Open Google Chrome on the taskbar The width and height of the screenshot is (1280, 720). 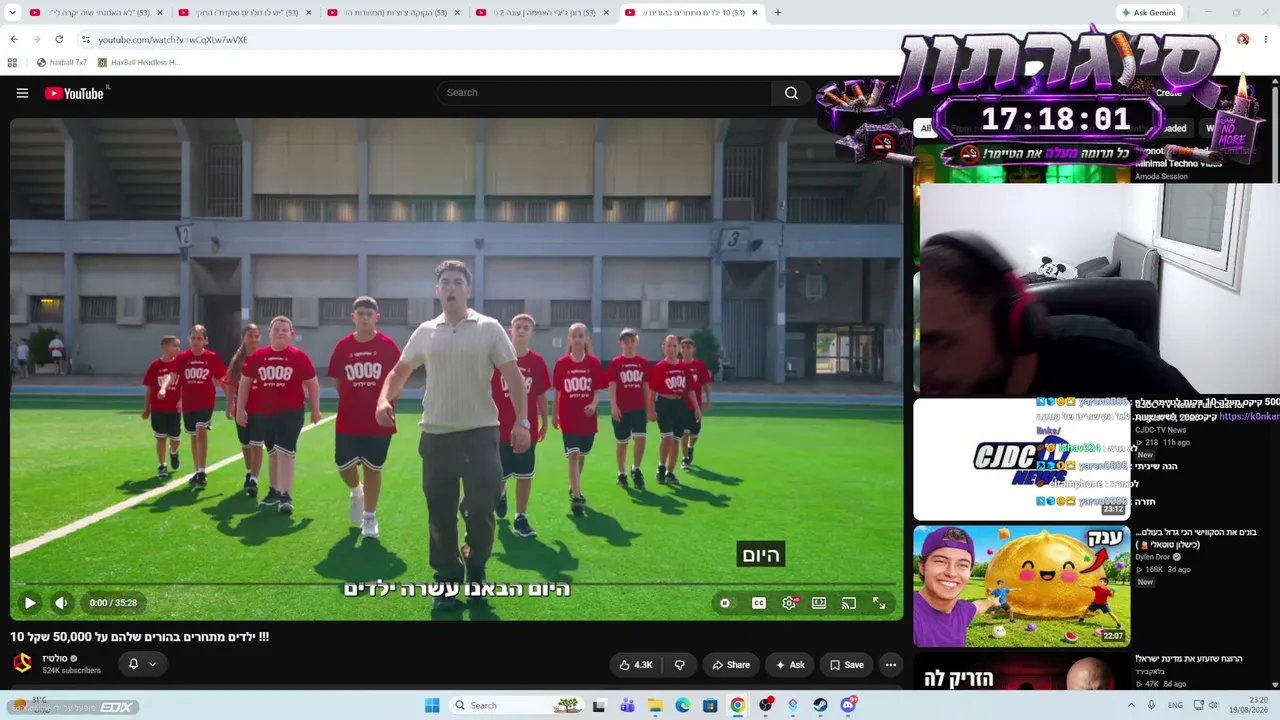(737, 706)
